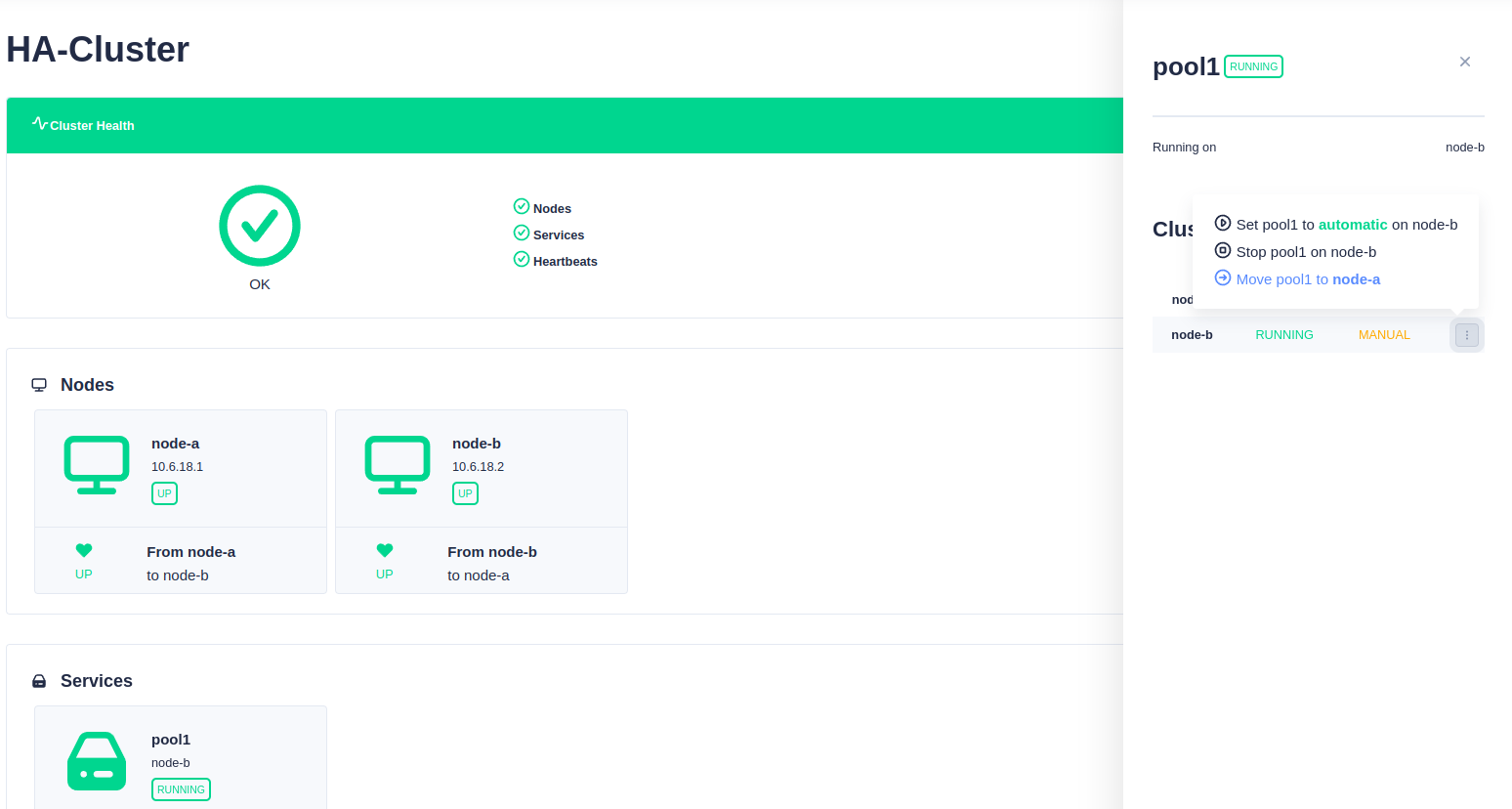Click the node-b heartbeat heart icon

point(385,550)
